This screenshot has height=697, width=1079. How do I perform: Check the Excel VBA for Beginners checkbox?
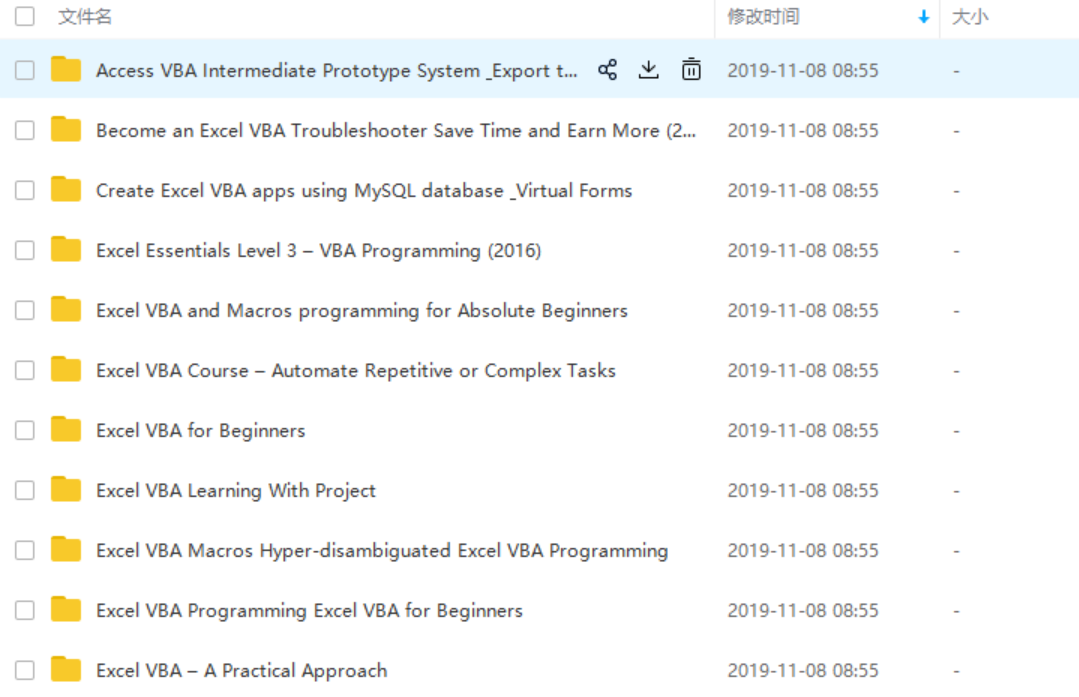click(25, 430)
